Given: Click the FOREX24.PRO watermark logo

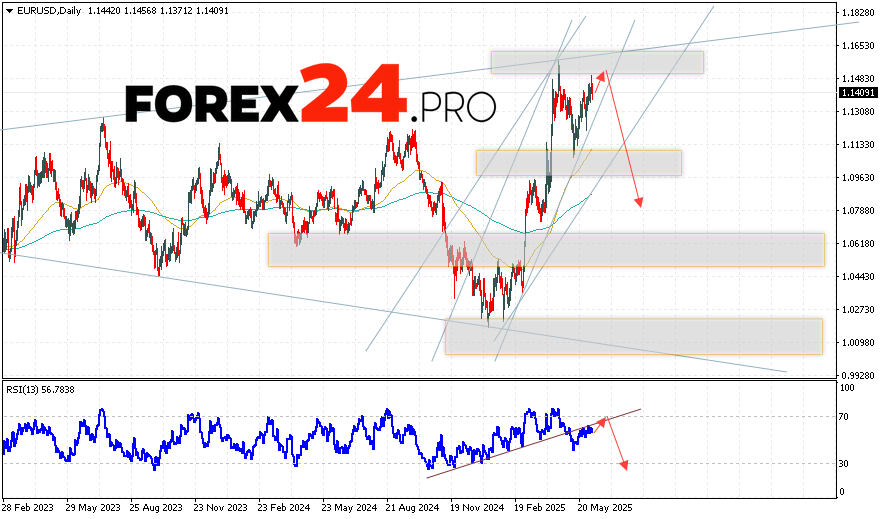Looking at the screenshot, I should tap(310, 97).
